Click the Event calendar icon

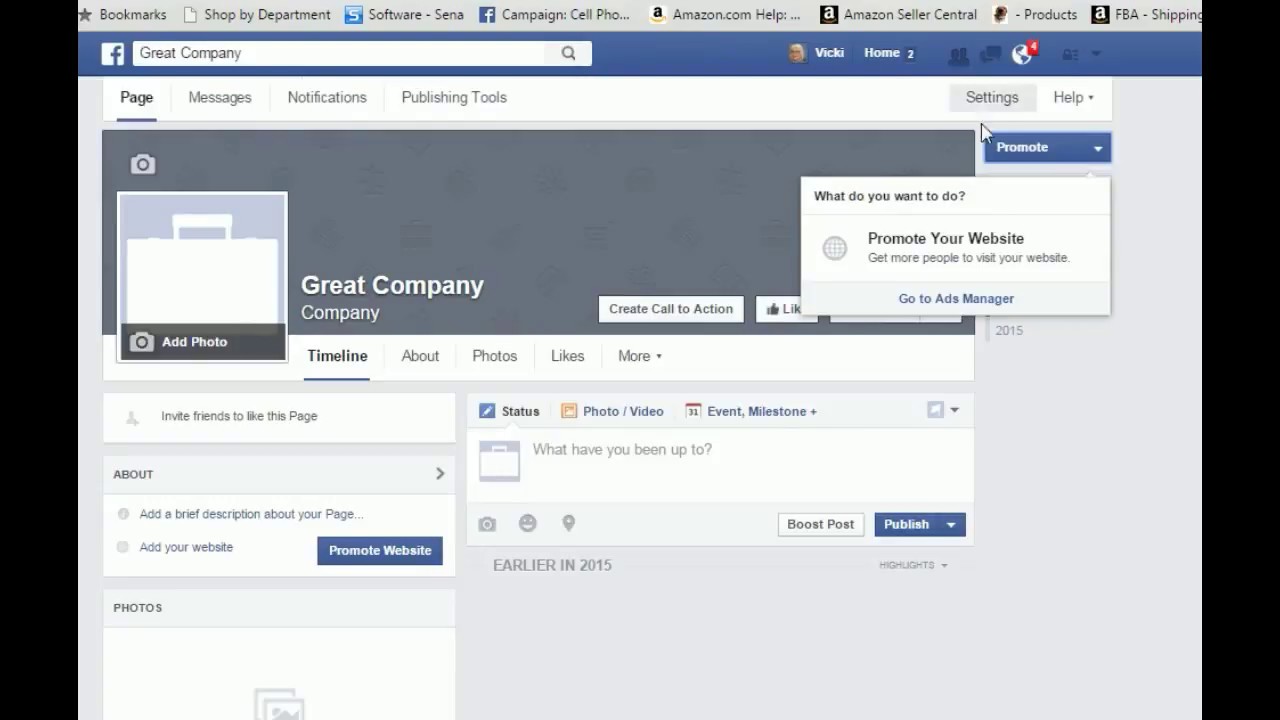point(693,411)
